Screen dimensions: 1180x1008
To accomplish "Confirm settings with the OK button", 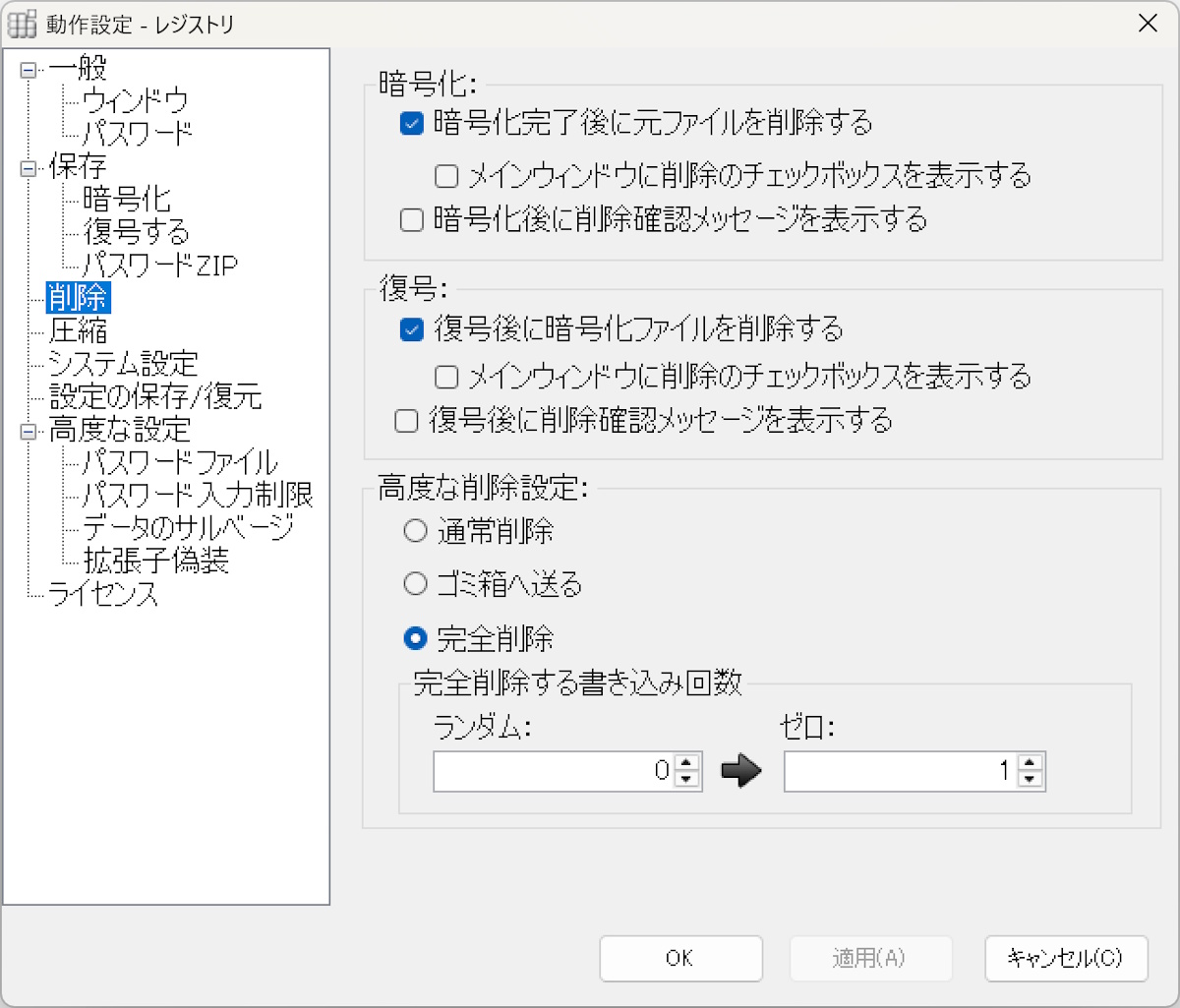I will (x=680, y=958).
